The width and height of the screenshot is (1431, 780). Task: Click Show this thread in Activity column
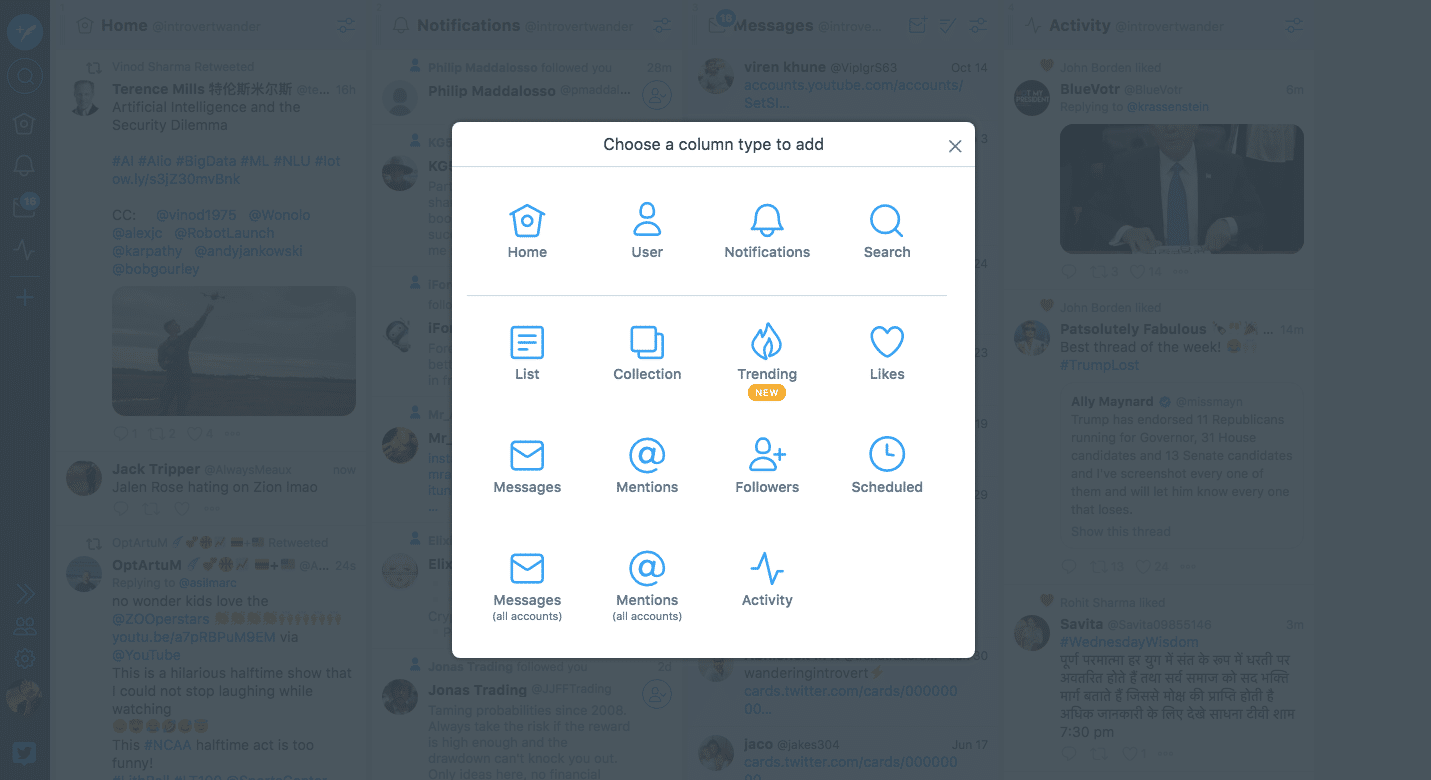[x=1121, y=531]
